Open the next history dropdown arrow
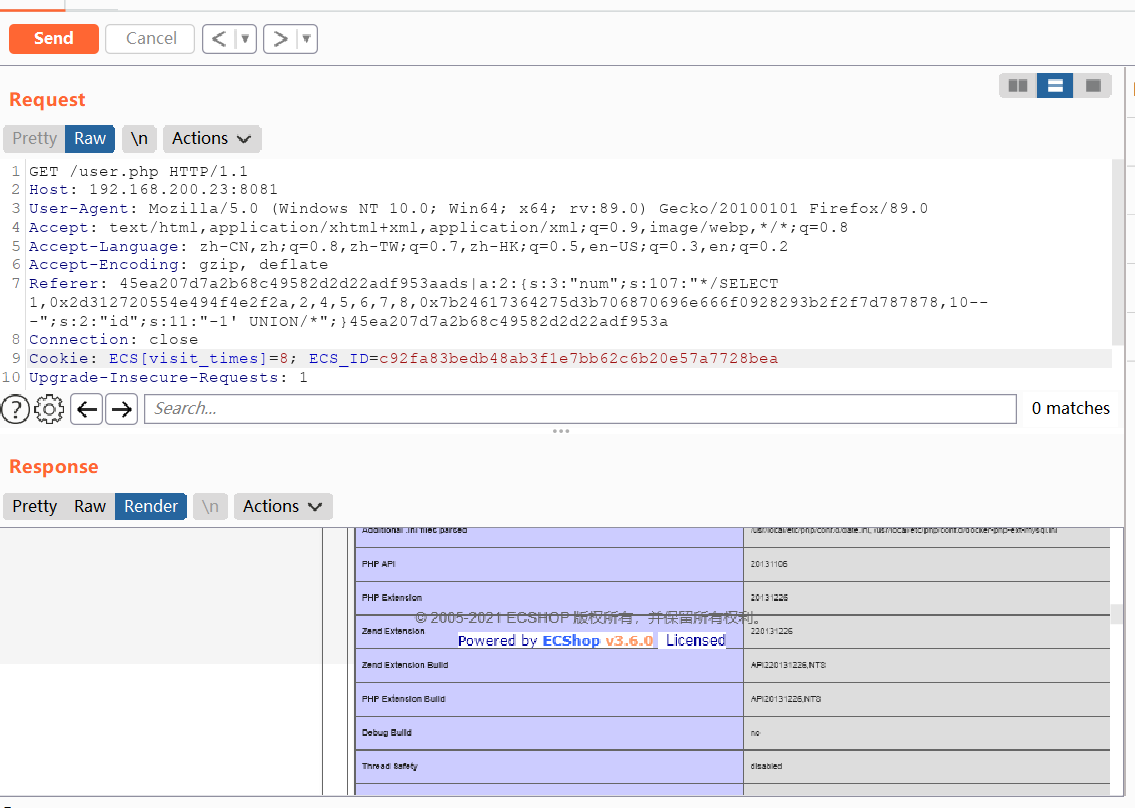This screenshot has height=808, width=1135. 307,38
